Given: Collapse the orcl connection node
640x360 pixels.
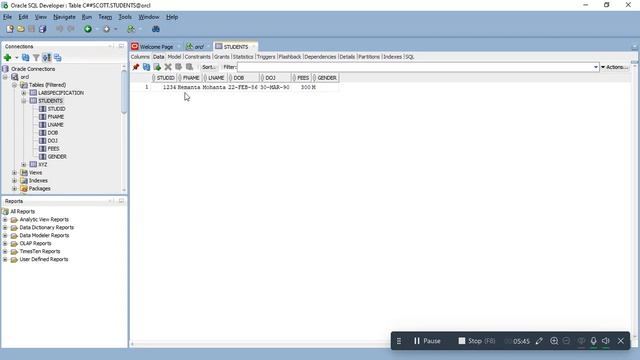Looking at the screenshot, I should pos(5,77).
